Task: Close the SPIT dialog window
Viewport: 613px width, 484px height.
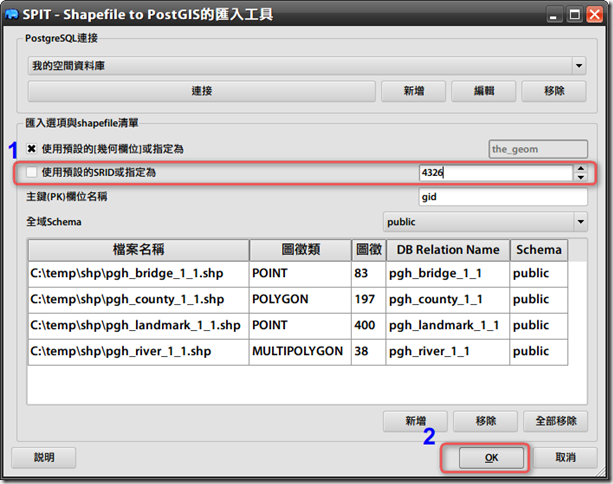Action: coord(595,15)
